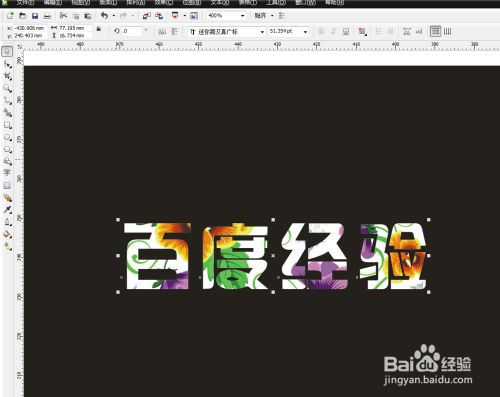Open the 版面(L) Layout menu
The height and width of the screenshot is (397, 500).
108,3
